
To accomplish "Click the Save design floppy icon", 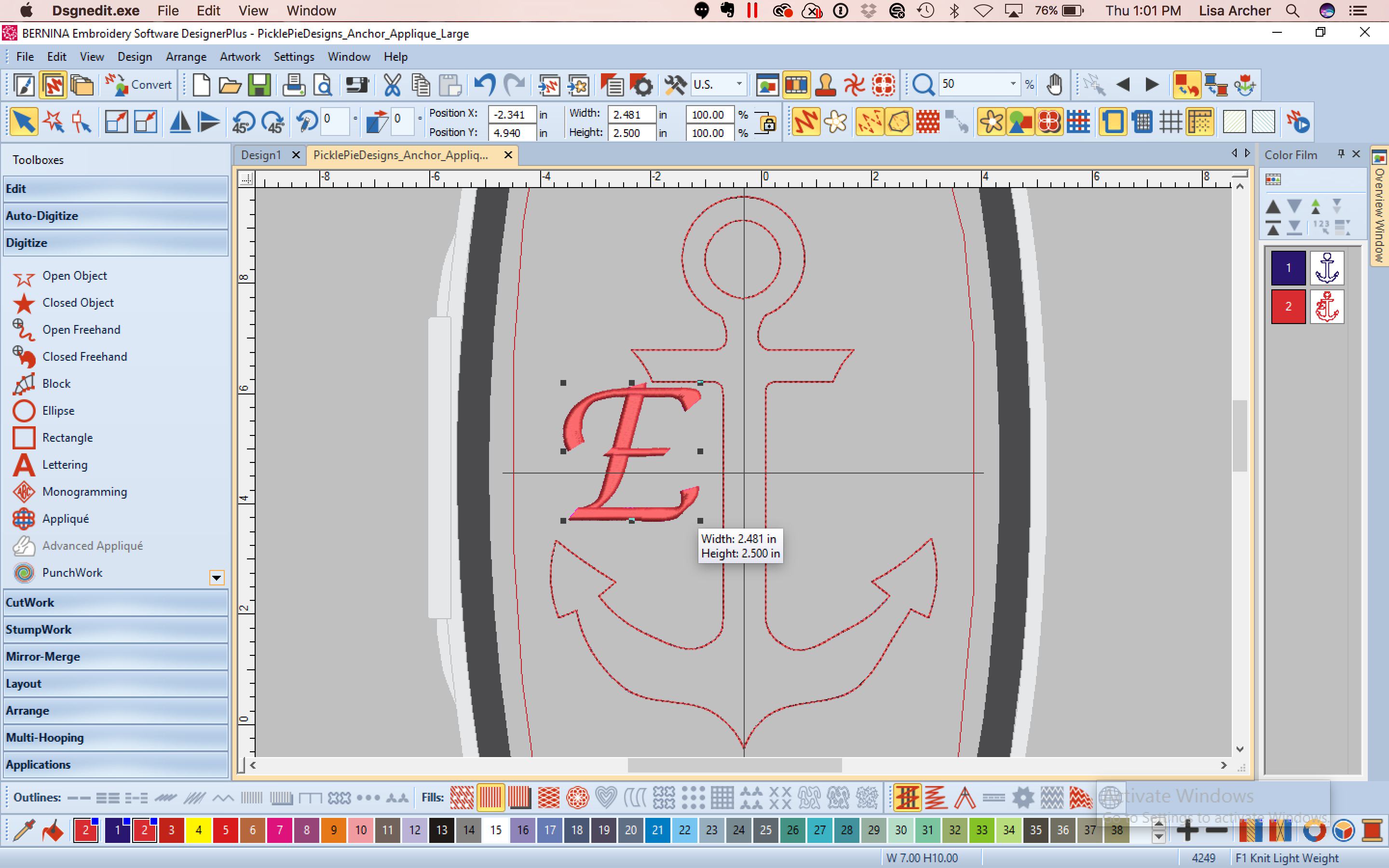I will coord(259,85).
